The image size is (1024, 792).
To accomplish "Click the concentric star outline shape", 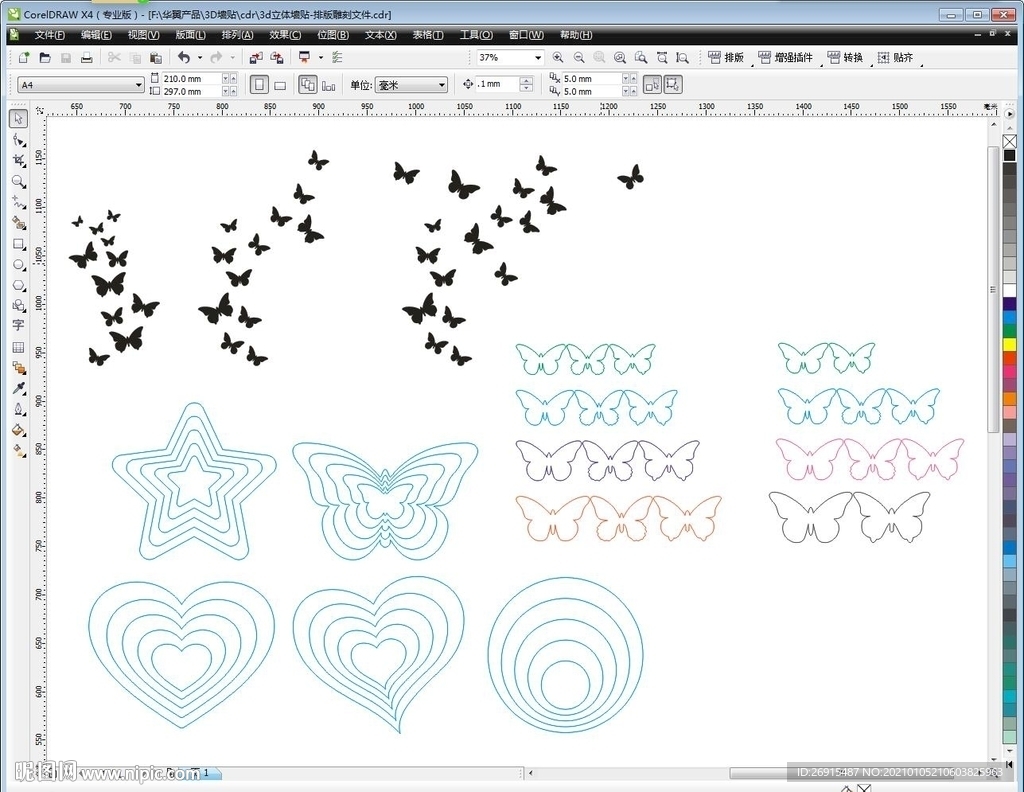I will coord(194,481).
